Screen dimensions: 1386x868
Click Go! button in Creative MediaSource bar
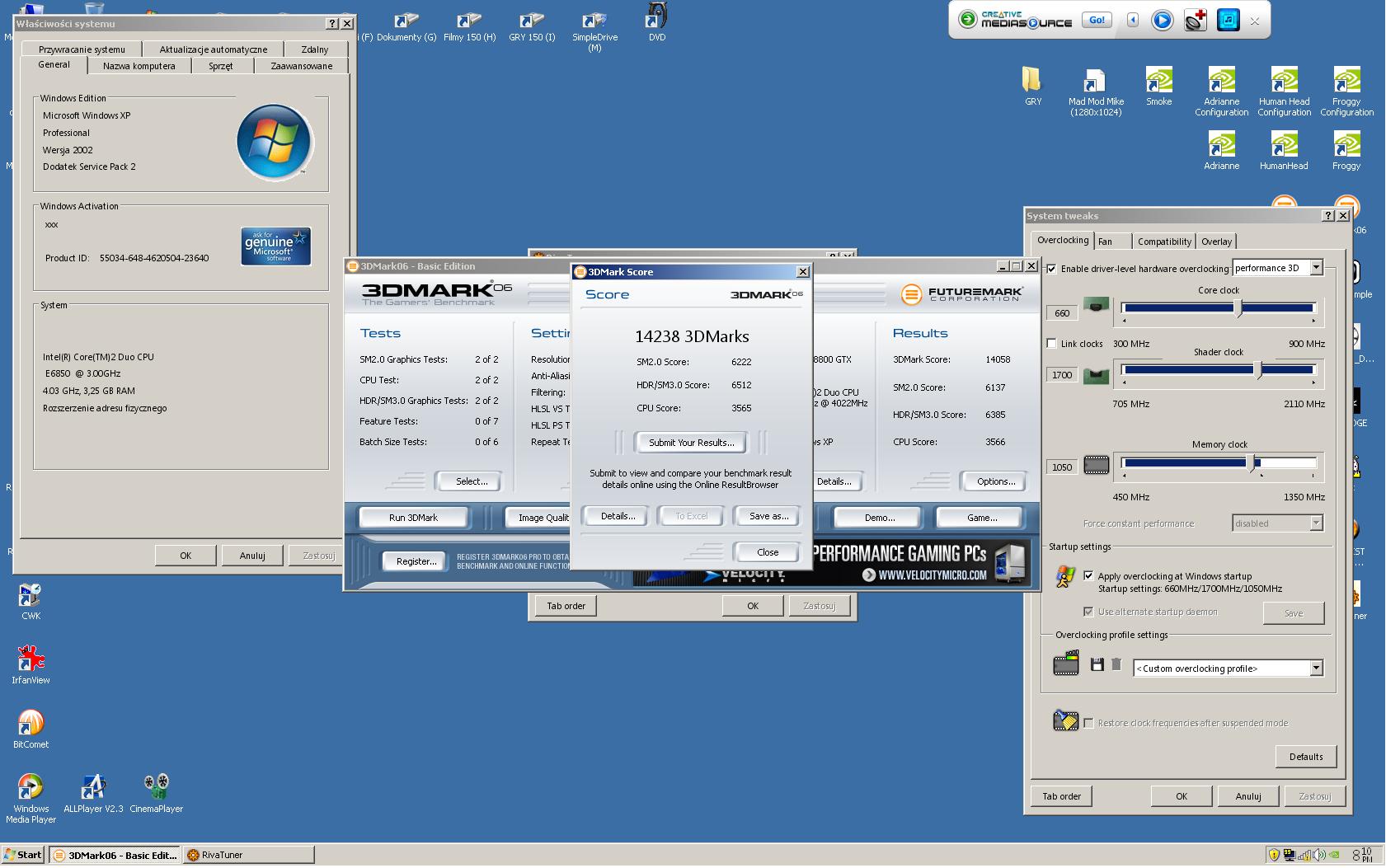tap(1097, 20)
